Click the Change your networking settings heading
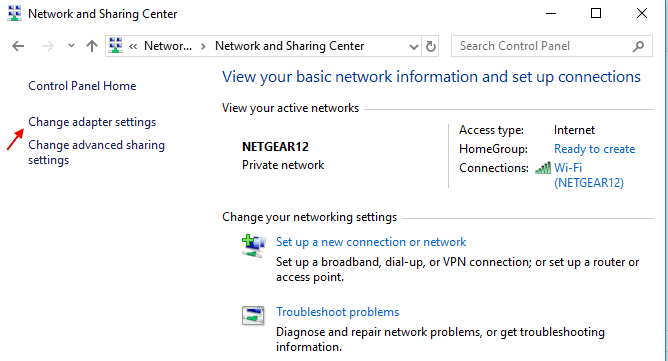The image size is (668, 361). point(309,217)
